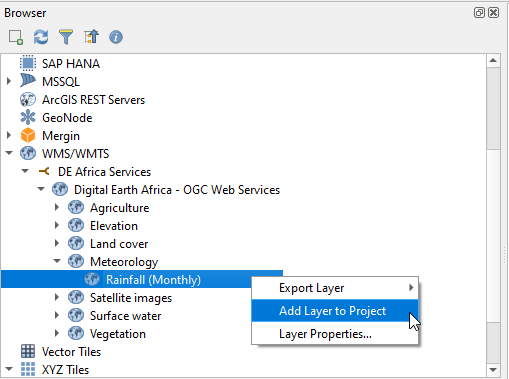Viewport: 509px width, 379px height.
Task: Undock the Browser panel
Action: [x=479, y=13]
